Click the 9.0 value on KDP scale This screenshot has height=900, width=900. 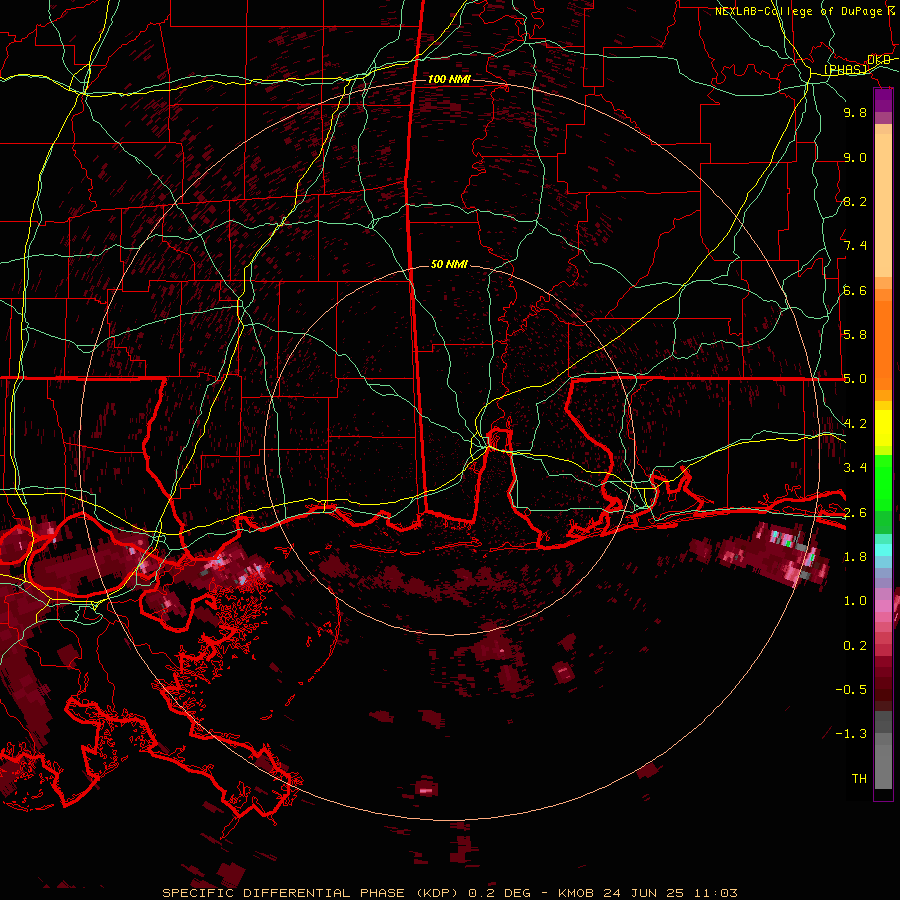coord(855,157)
